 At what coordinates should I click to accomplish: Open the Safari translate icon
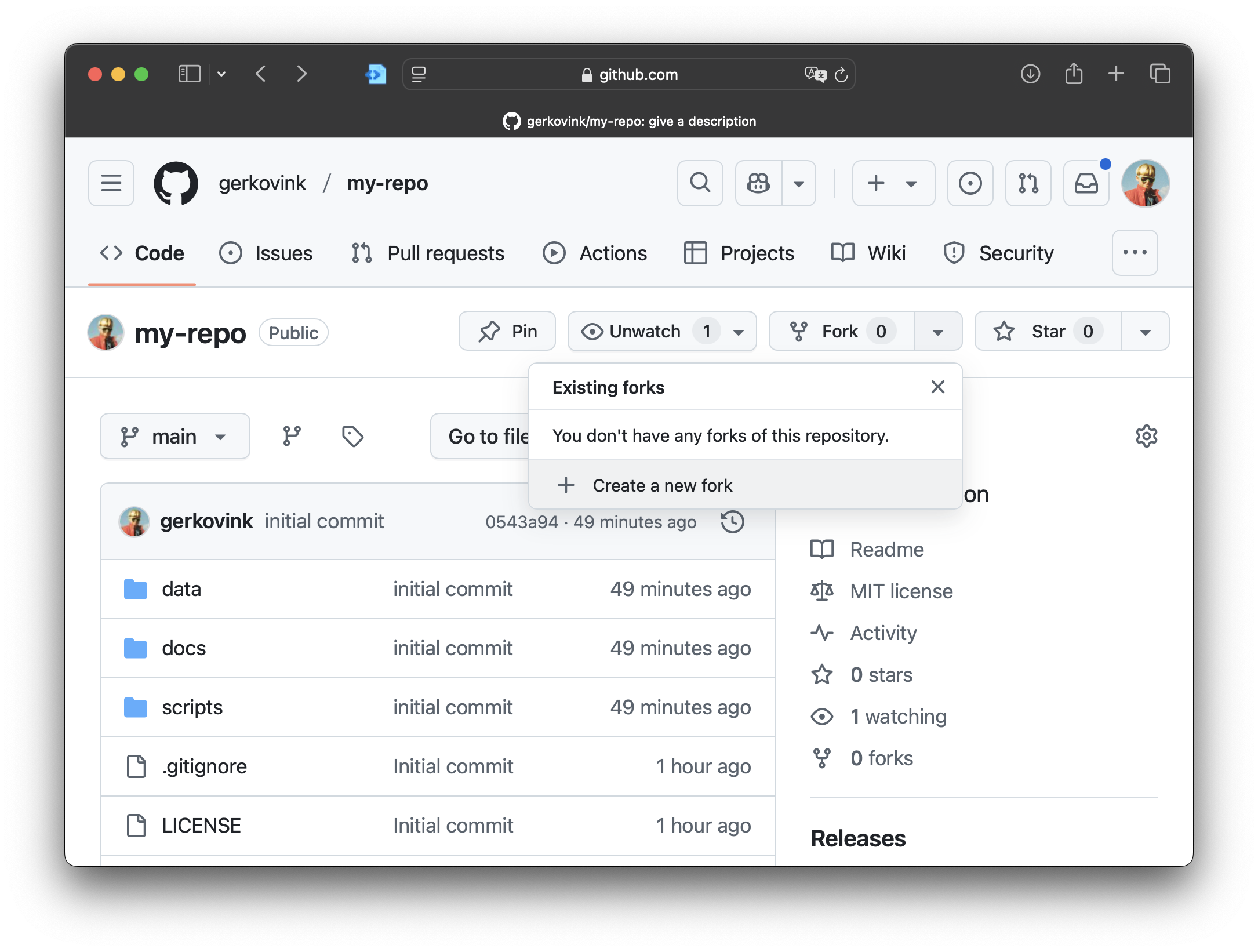tap(816, 74)
